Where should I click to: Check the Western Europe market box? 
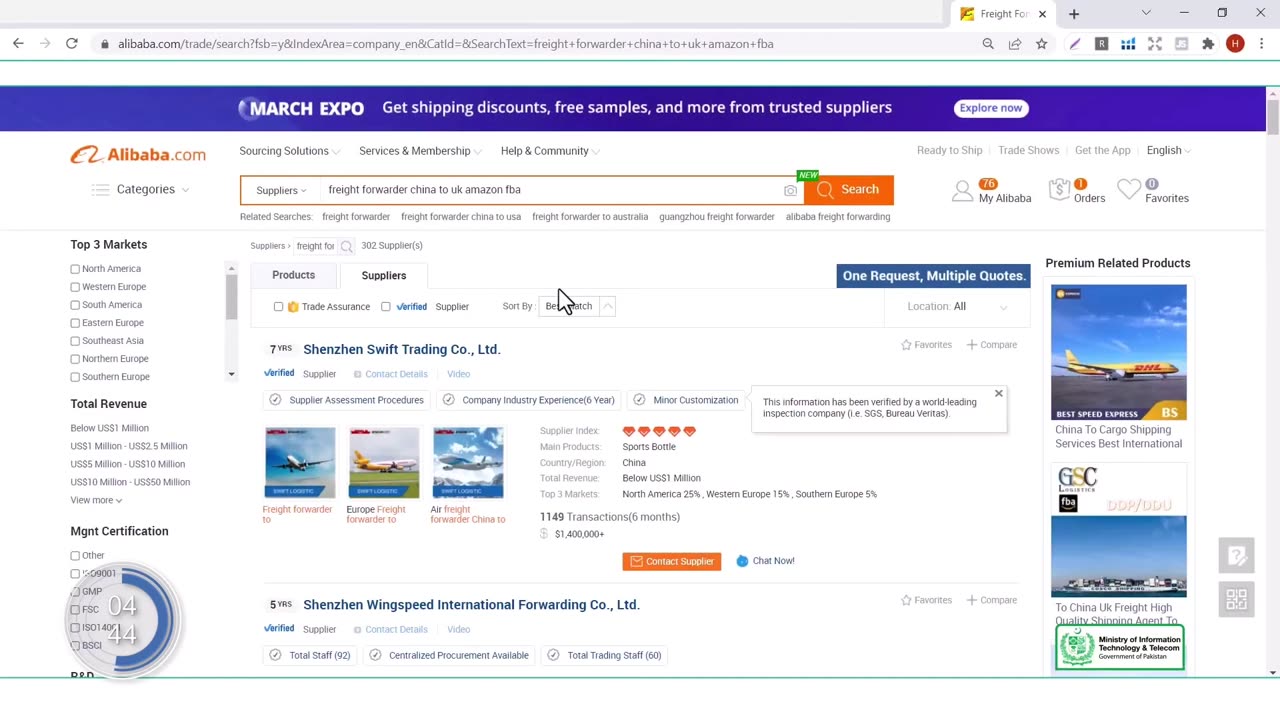coord(75,287)
